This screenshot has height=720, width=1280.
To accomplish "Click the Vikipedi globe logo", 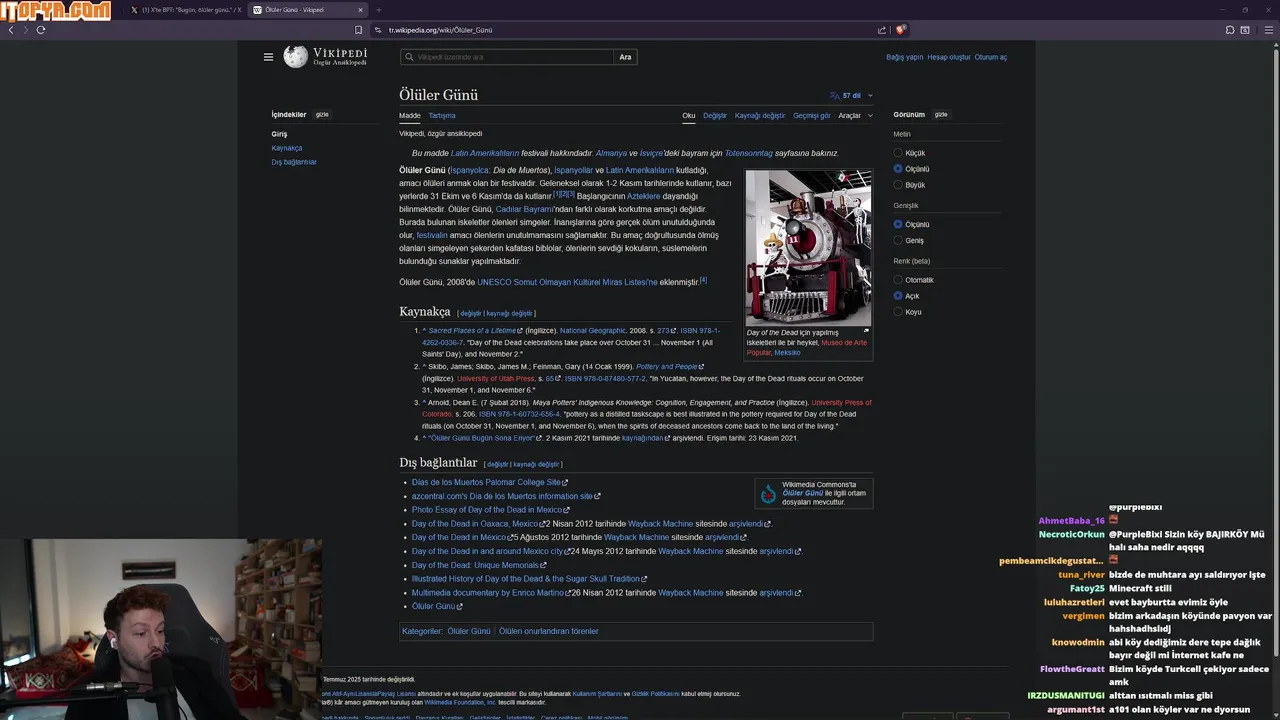I will [x=295, y=57].
